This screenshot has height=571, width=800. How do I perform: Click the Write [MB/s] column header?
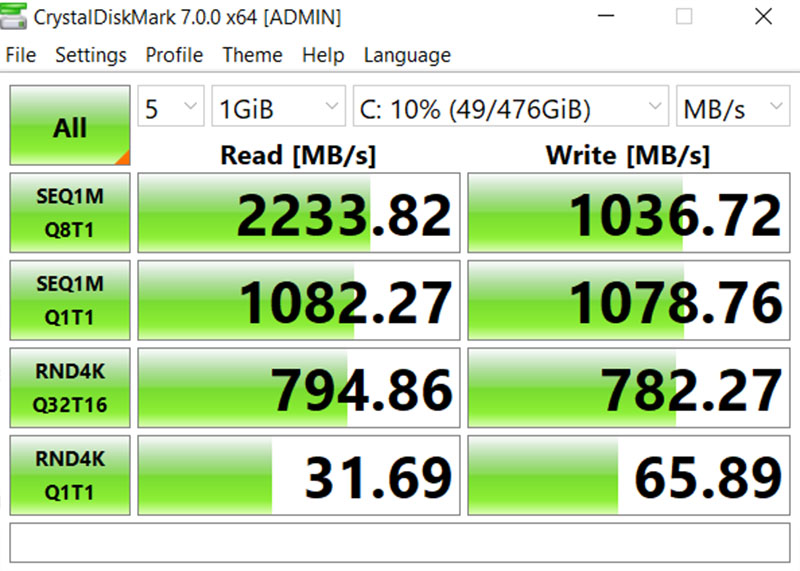pyautogui.click(x=628, y=155)
